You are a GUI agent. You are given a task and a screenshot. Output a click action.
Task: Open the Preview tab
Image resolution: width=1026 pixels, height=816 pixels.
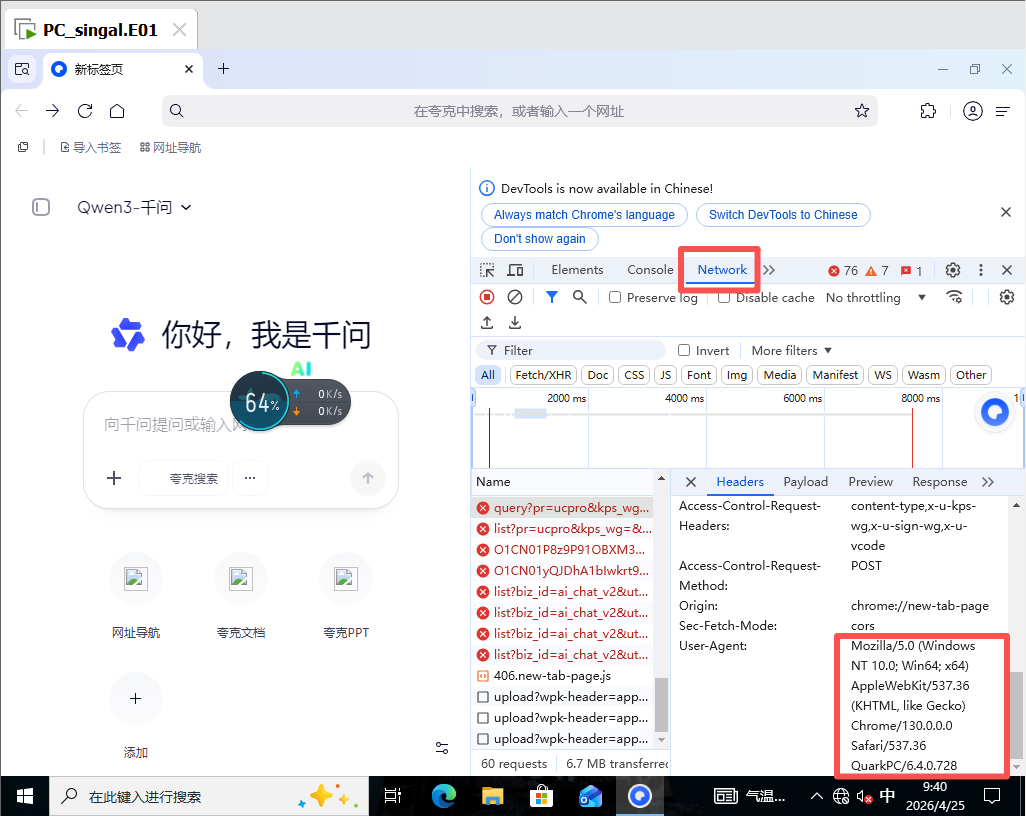click(x=870, y=482)
